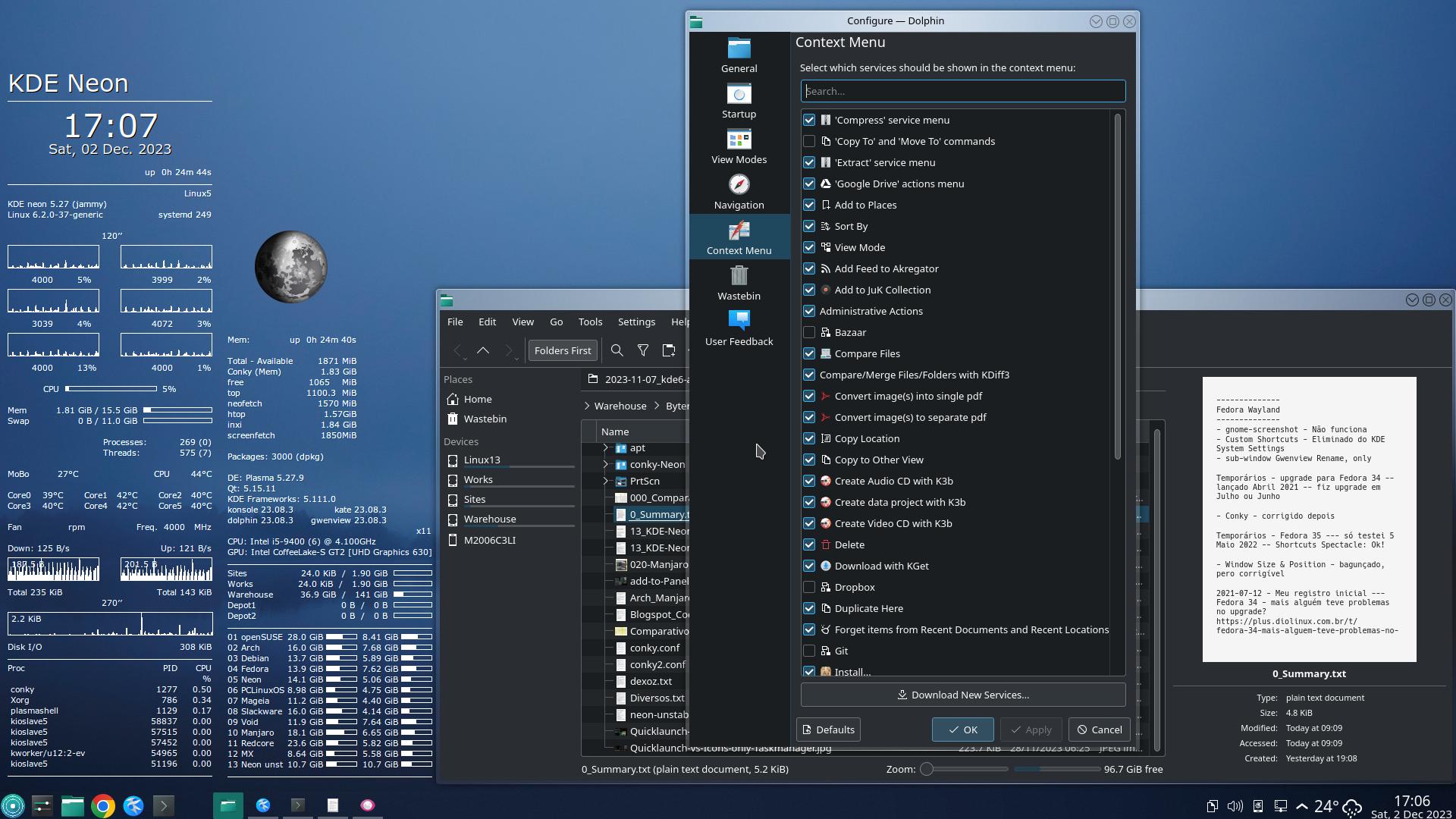Click the search magnifier in Dolphin toolbar
Image resolution: width=1456 pixels, height=819 pixels.
(617, 350)
